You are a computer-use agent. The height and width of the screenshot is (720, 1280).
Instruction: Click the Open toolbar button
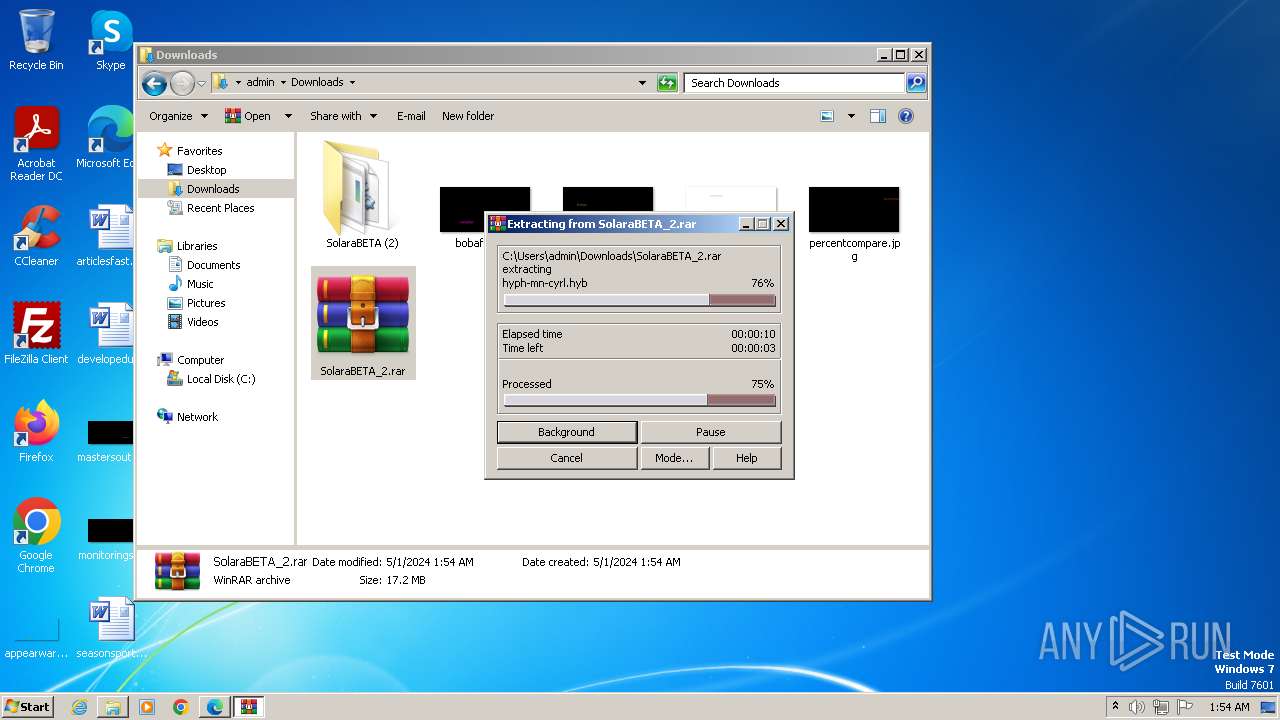(x=249, y=116)
